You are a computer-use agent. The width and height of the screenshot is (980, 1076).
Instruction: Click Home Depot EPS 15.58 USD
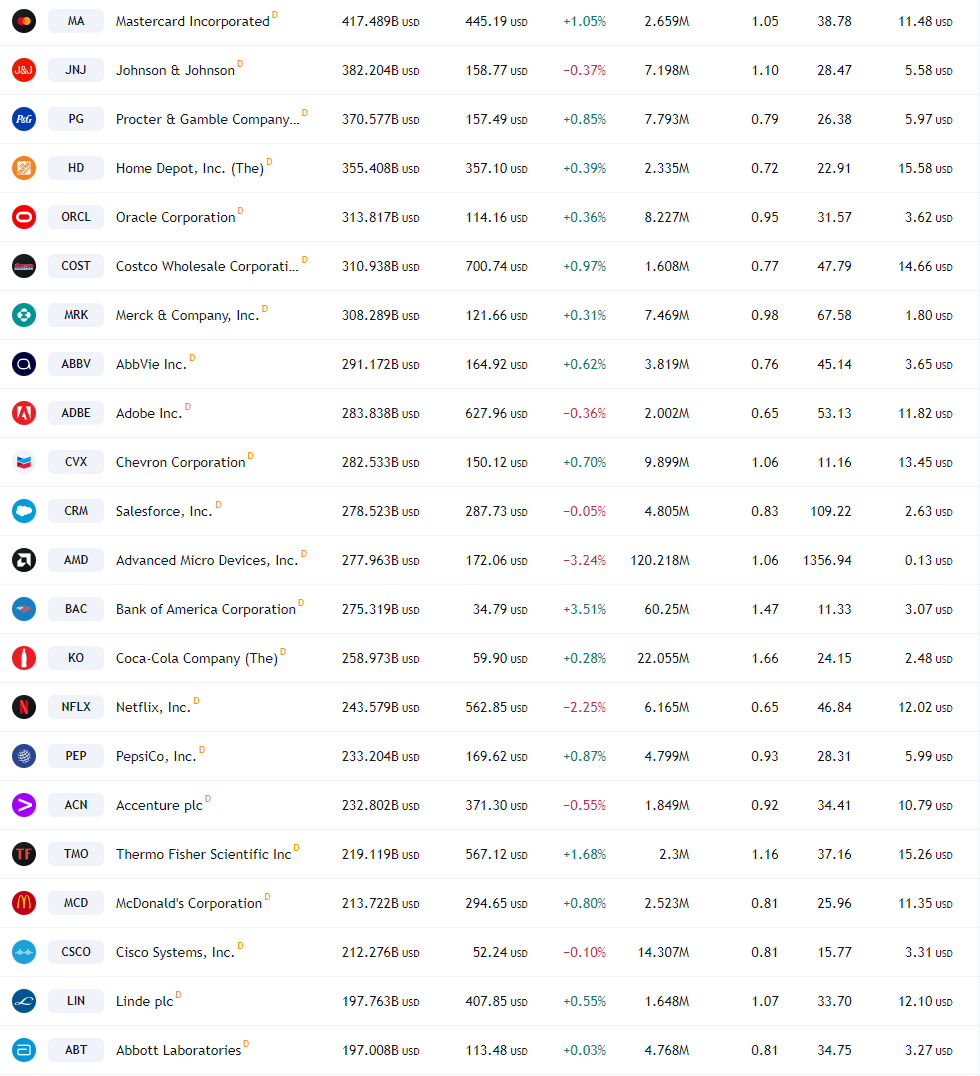point(925,168)
